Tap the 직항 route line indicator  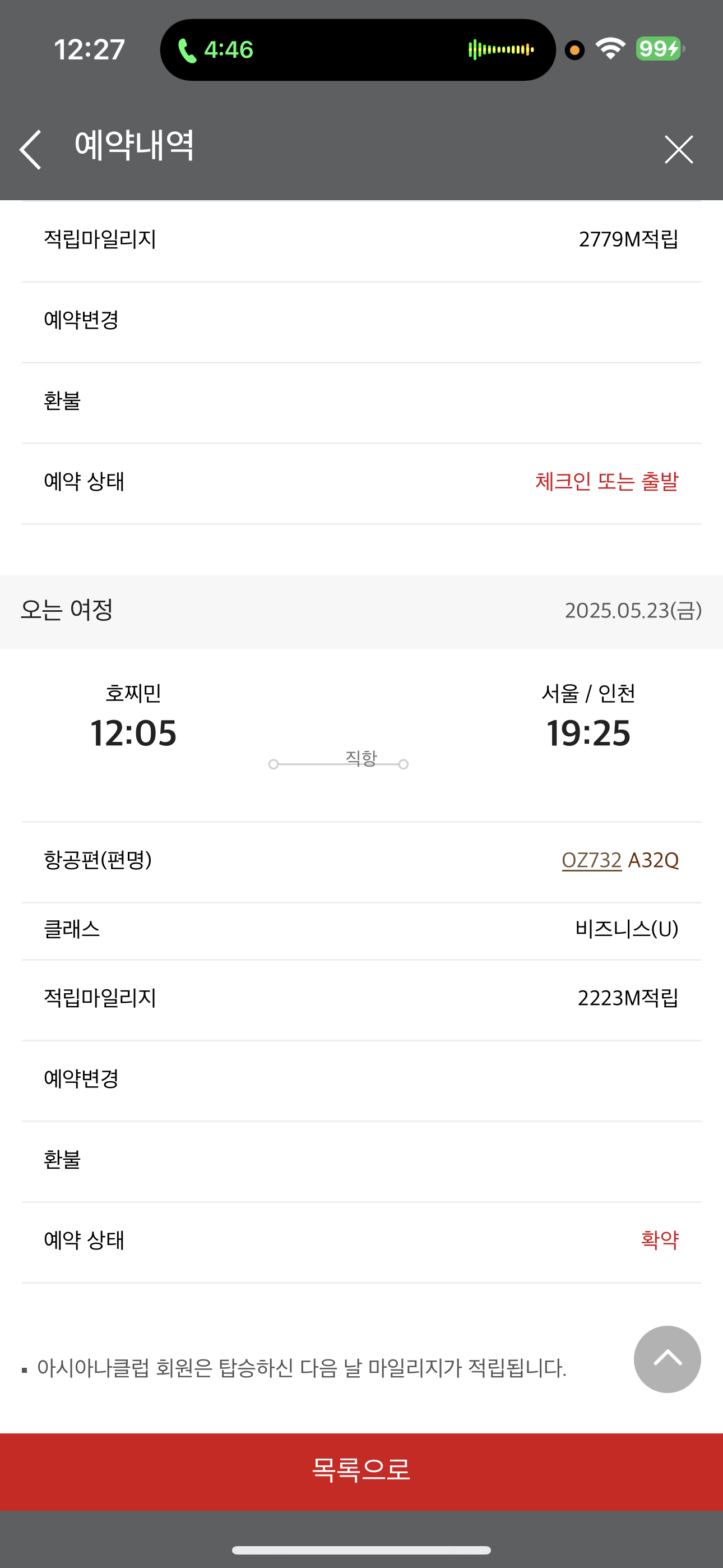(x=339, y=763)
